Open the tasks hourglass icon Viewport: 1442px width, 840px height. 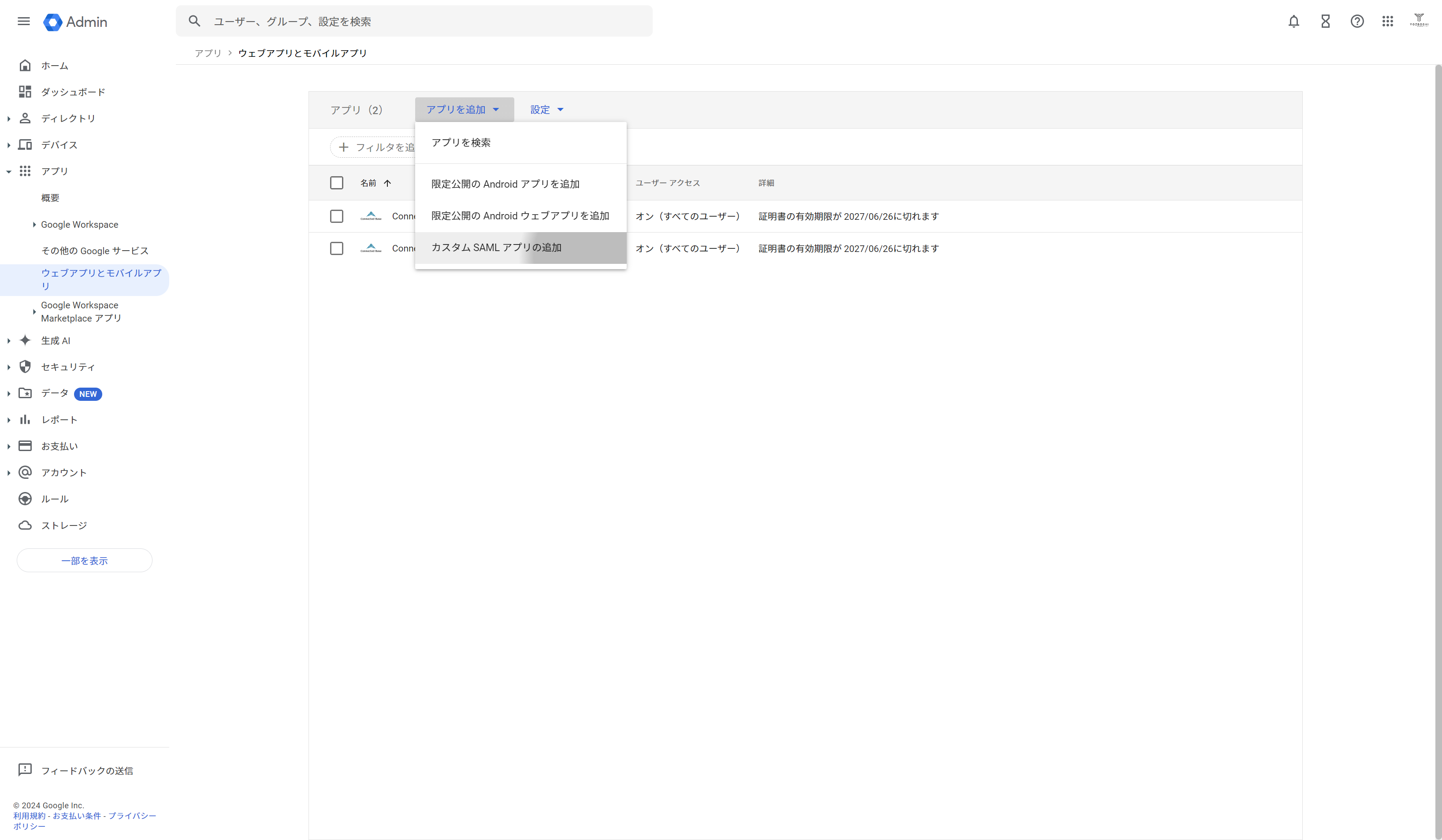pyautogui.click(x=1325, y=21)
